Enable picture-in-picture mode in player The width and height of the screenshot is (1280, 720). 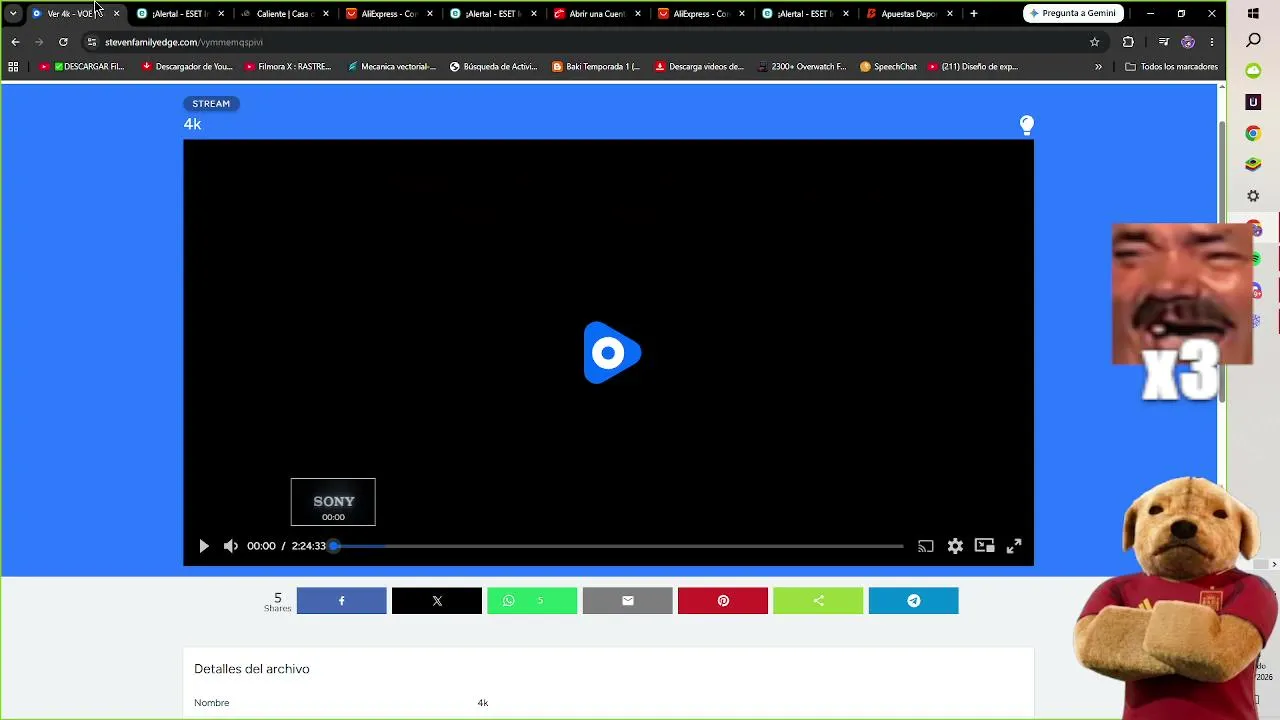pos(985,546)
